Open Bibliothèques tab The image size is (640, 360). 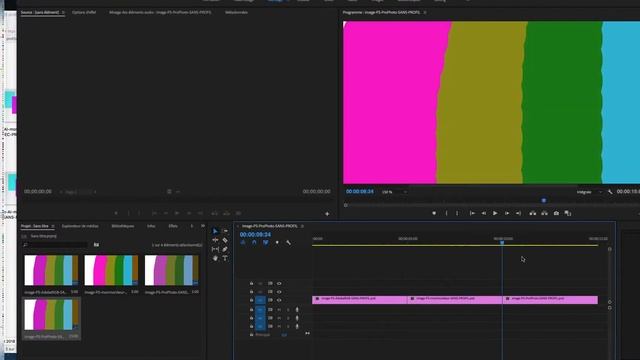pyautogui.click(x=123, y=226)
